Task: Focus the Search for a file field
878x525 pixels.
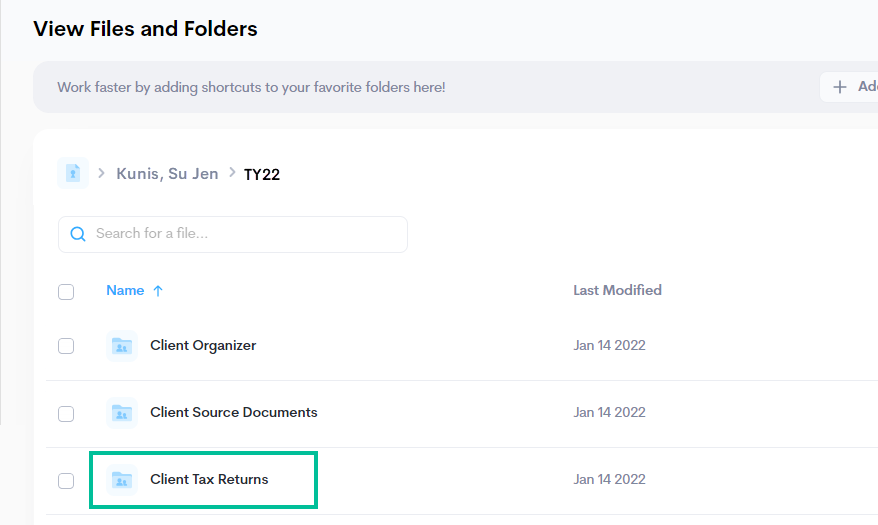Action: point(233,234)
